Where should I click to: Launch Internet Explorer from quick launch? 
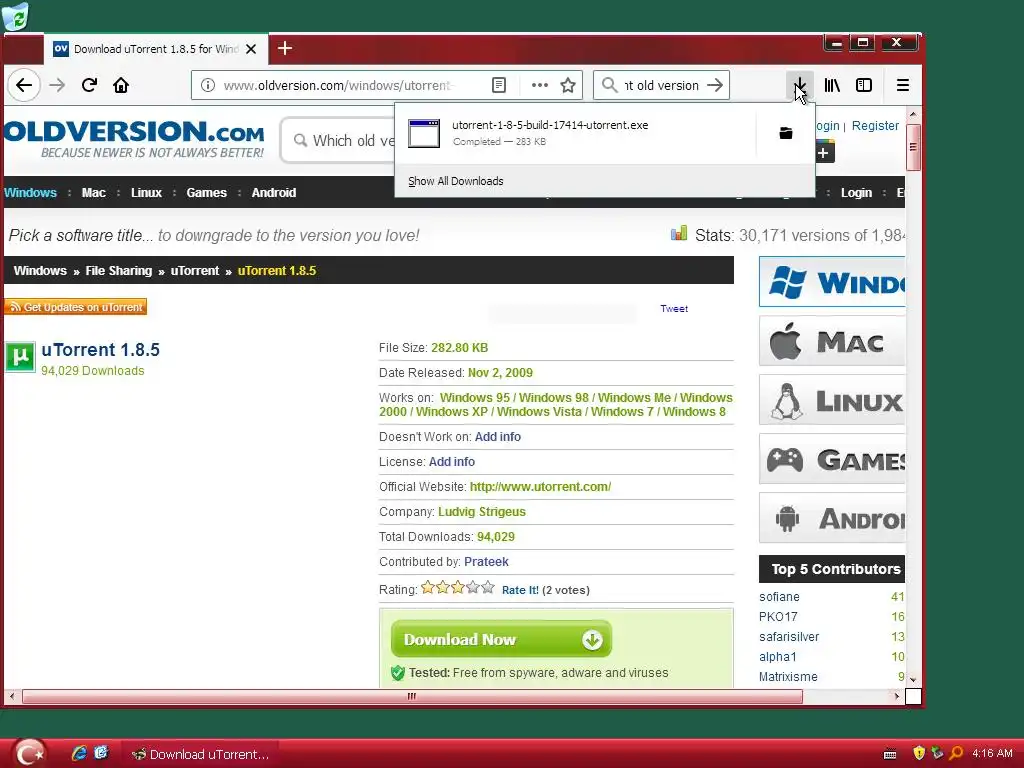click(x=79, y=753)
